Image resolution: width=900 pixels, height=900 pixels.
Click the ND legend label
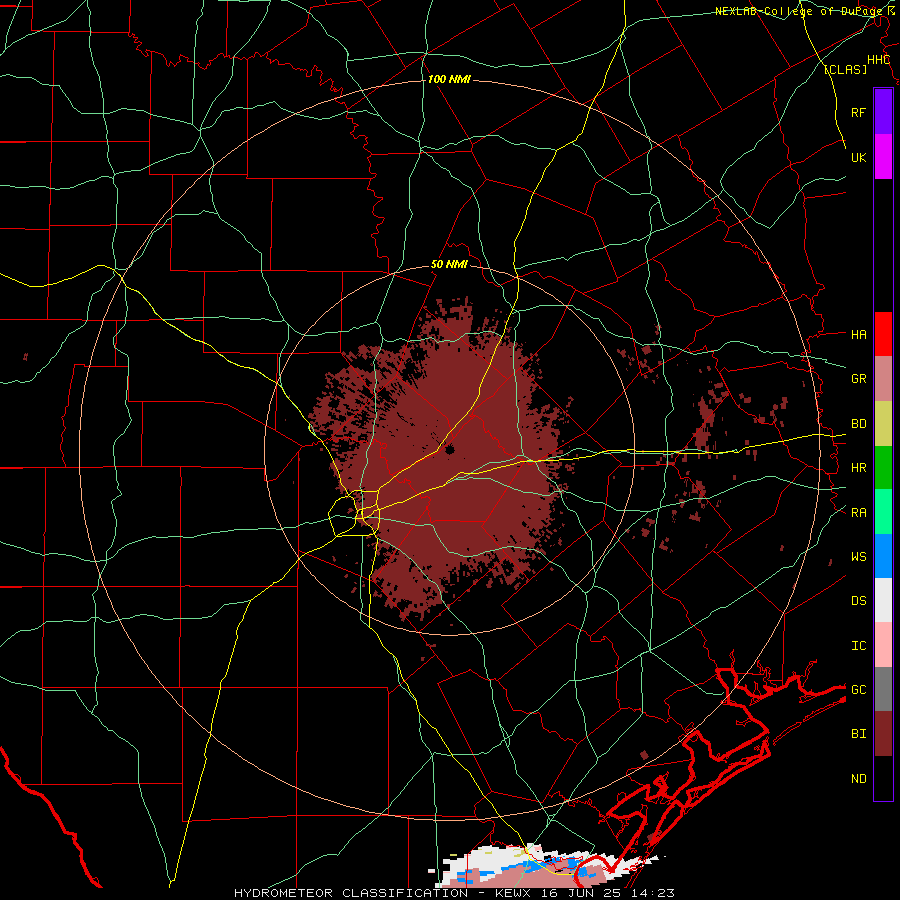(858, 779)
